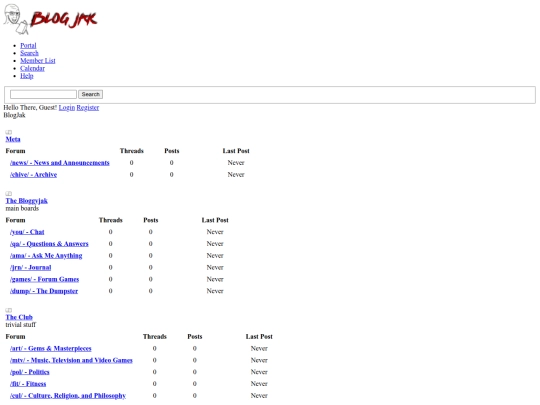This screenshot has height=405, width=540.
Task: Click the 'Never' last post for /pol/ - Politics
Action: (259, 372)
